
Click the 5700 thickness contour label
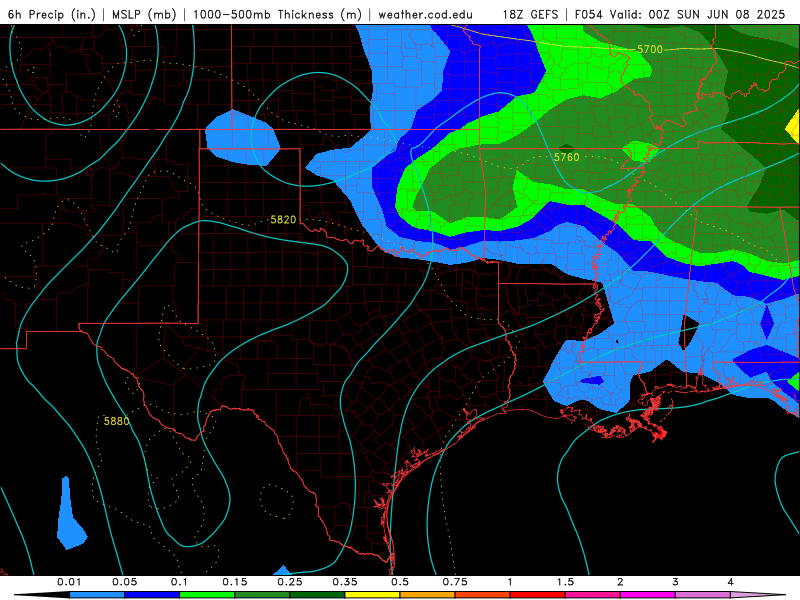[x=650, y=49]
